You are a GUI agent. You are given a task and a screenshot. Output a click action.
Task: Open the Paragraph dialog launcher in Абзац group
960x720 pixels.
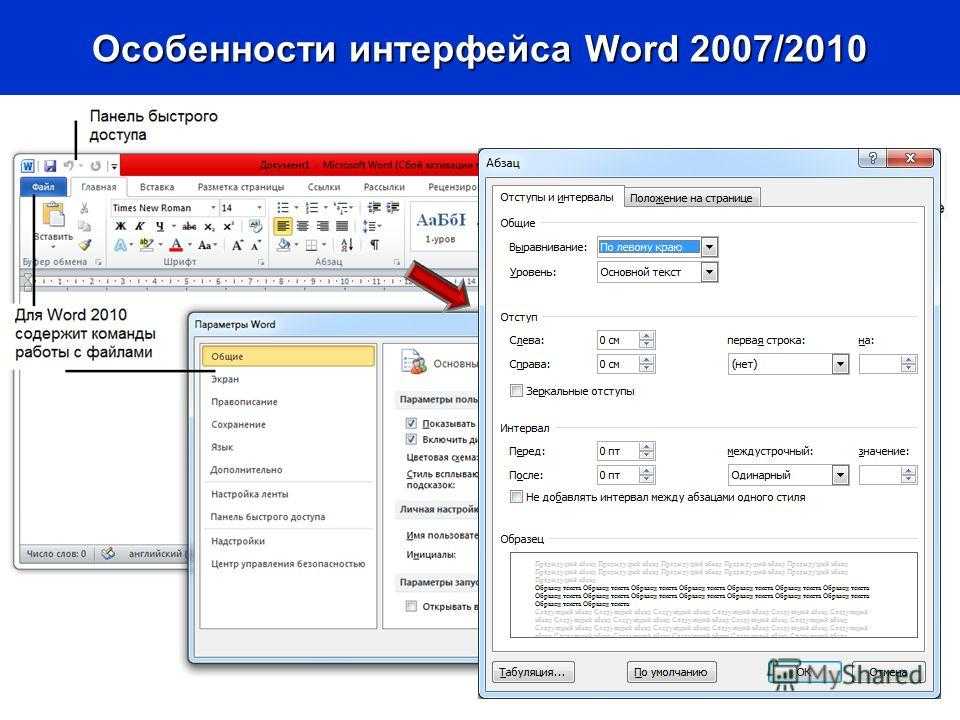[x=397, y=262]
